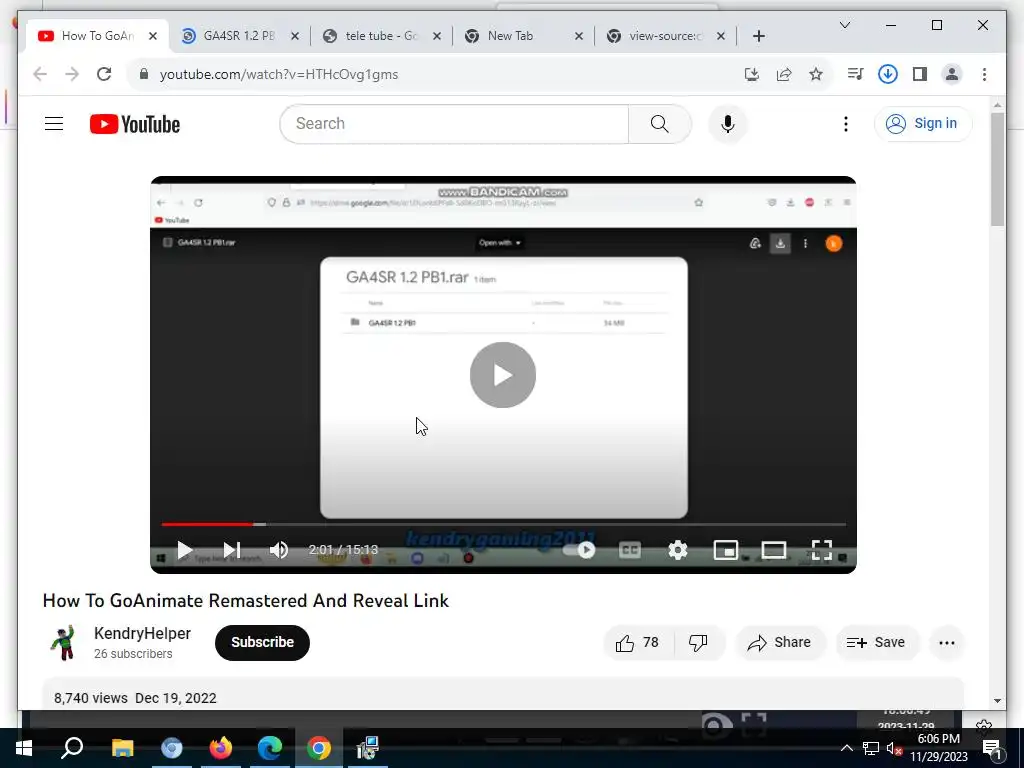Click the address bar URL

coord(279,74)
